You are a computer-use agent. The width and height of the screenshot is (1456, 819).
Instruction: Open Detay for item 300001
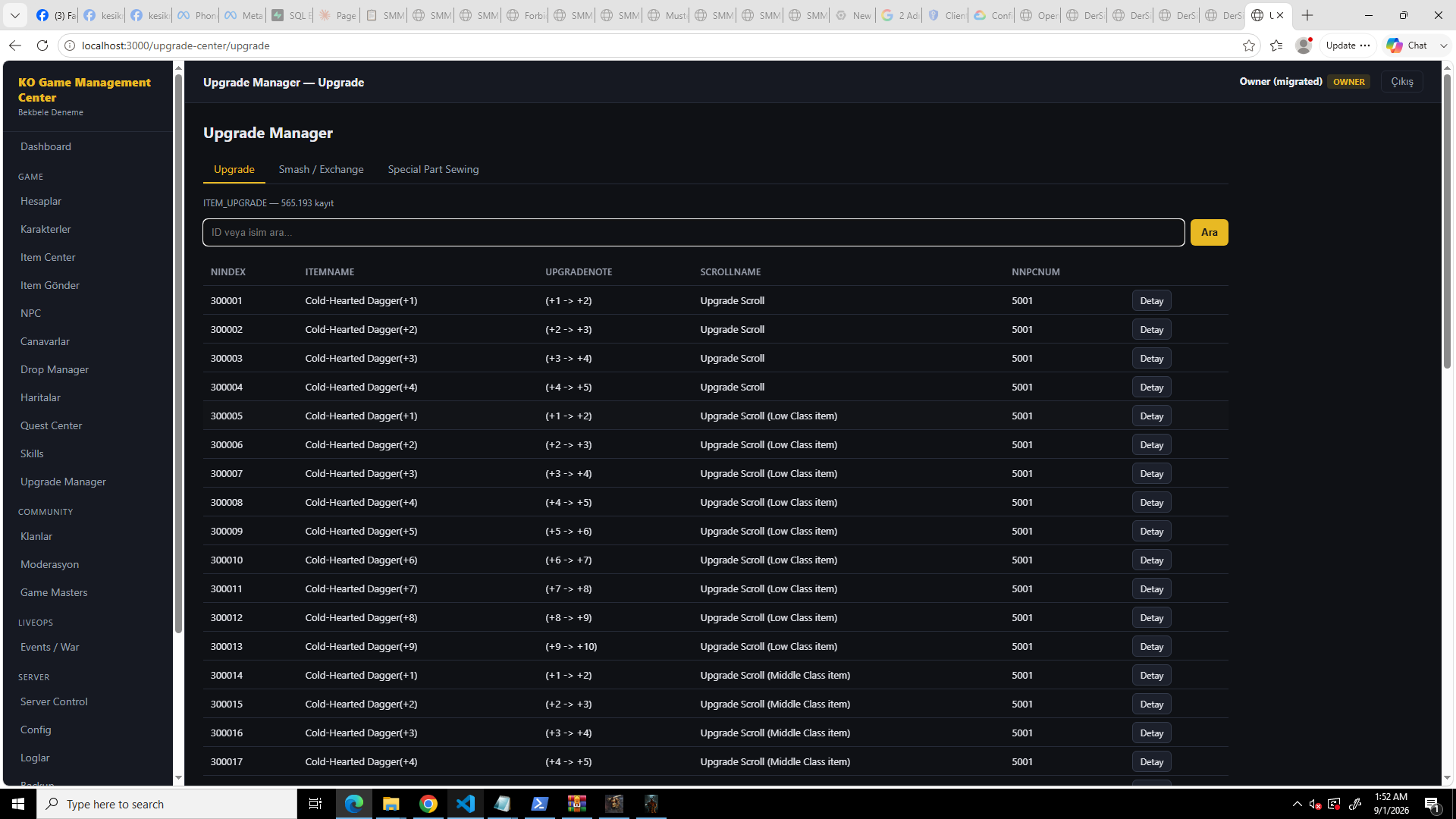point(1151,301)
